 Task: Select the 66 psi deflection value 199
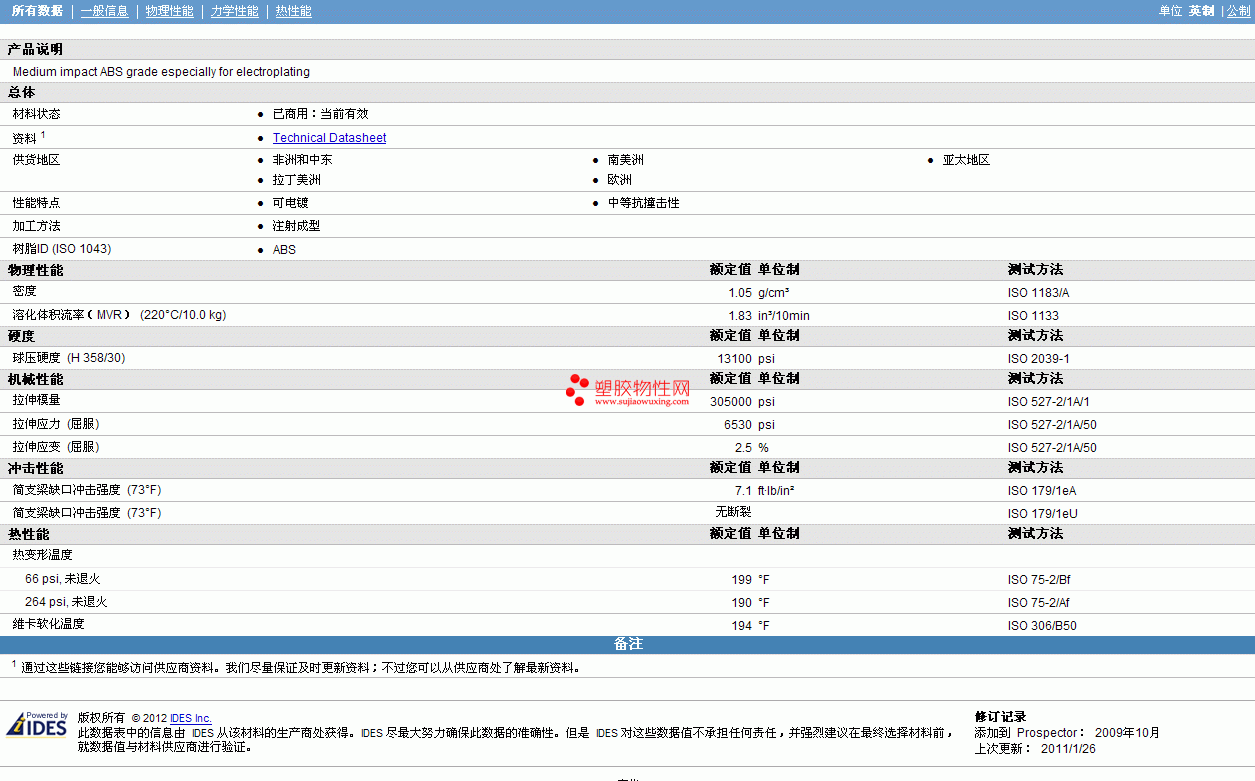tap(741, 580)
